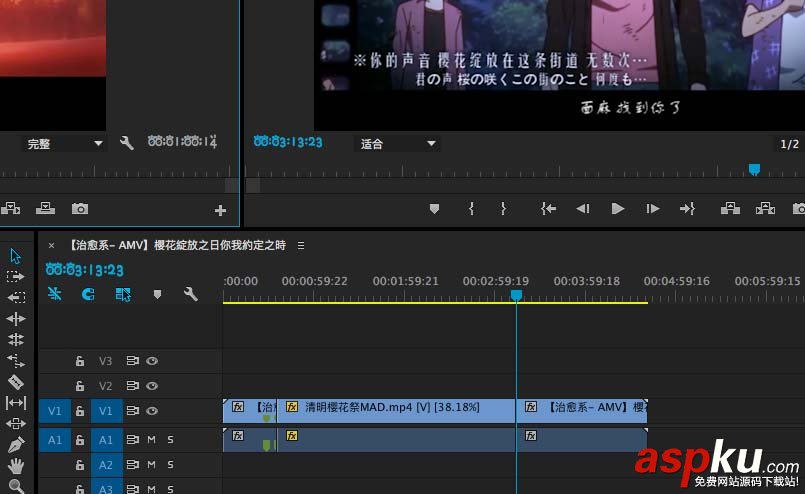Select the Razor tool
The width and height of the screenshot is (805, 494).
point(15,382)
